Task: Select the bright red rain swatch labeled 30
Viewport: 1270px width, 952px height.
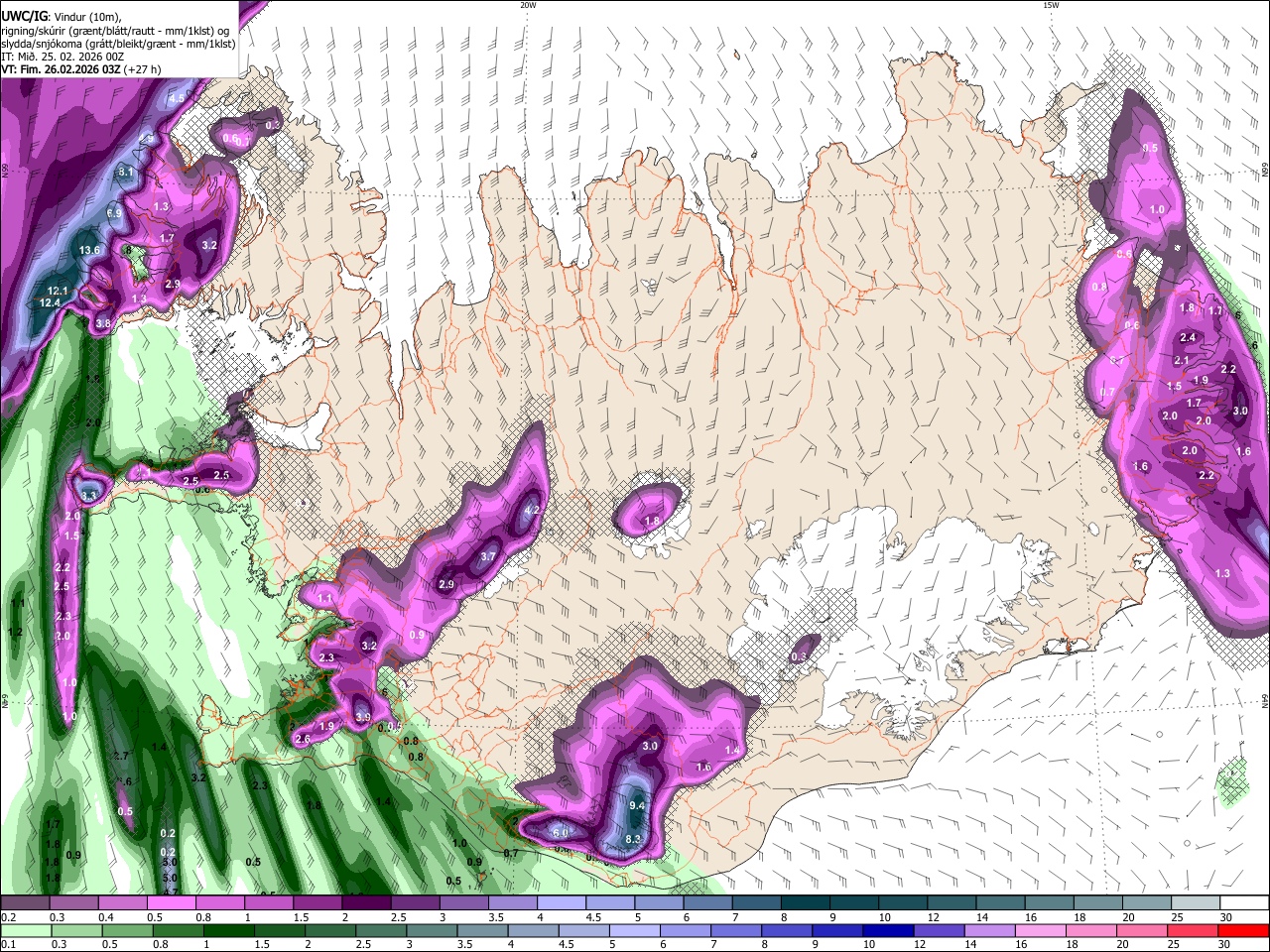Action: (1243, 930)
